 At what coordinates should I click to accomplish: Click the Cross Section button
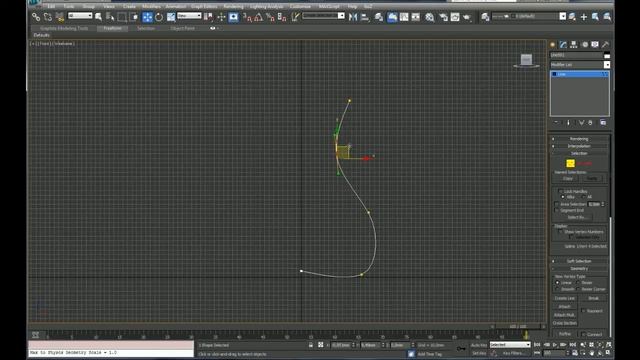point(564,323)
